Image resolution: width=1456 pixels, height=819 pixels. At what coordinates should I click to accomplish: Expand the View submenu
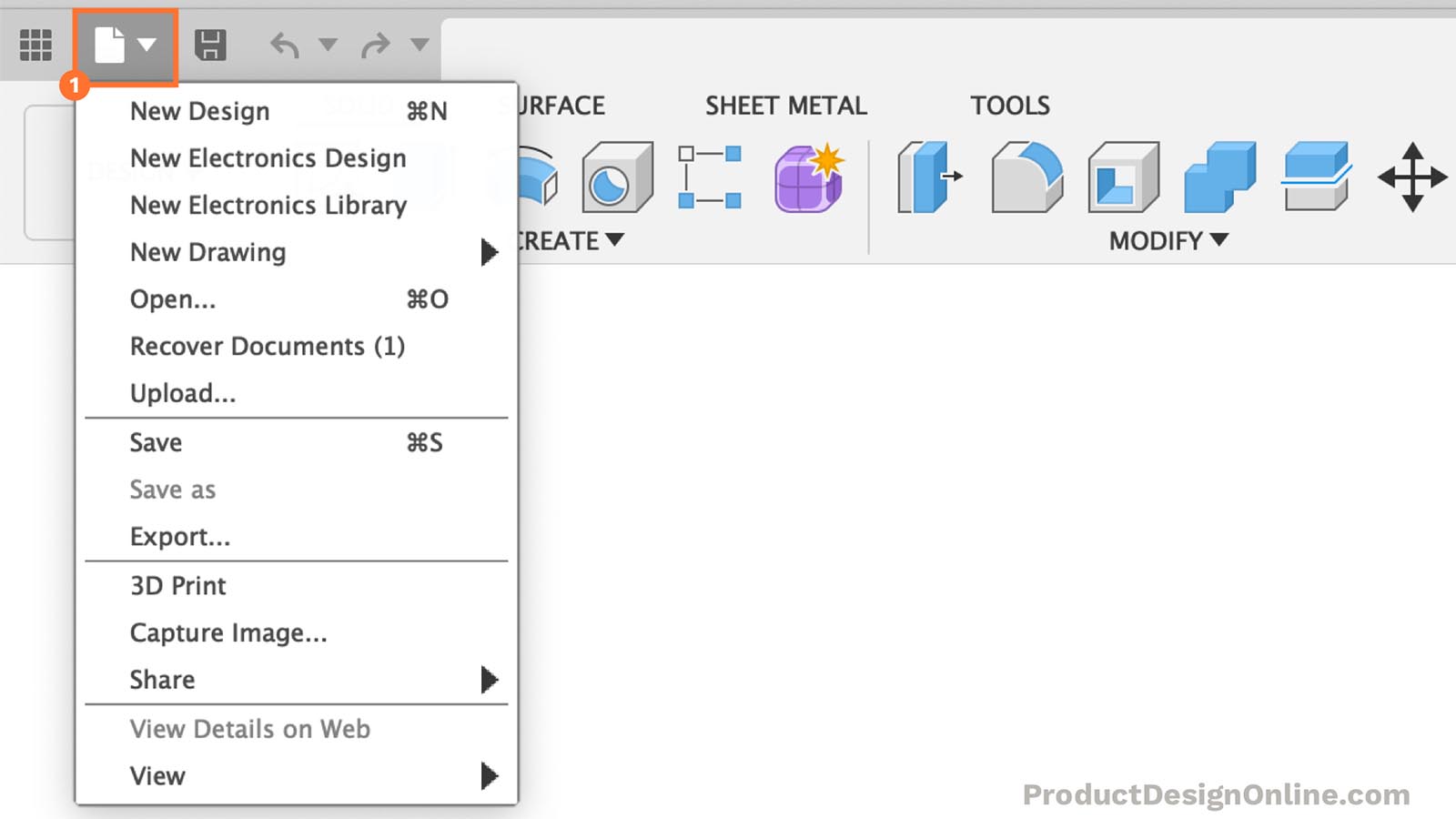point(297,776)
